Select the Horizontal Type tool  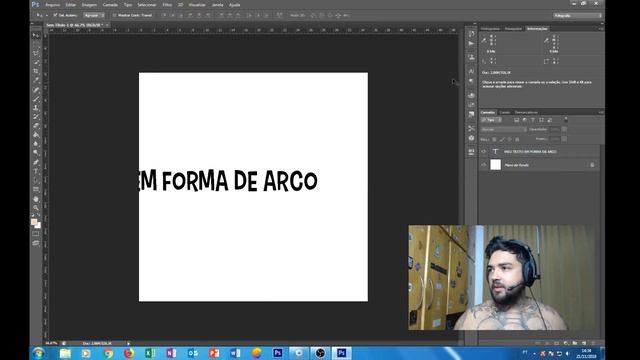tap(36, 171)
